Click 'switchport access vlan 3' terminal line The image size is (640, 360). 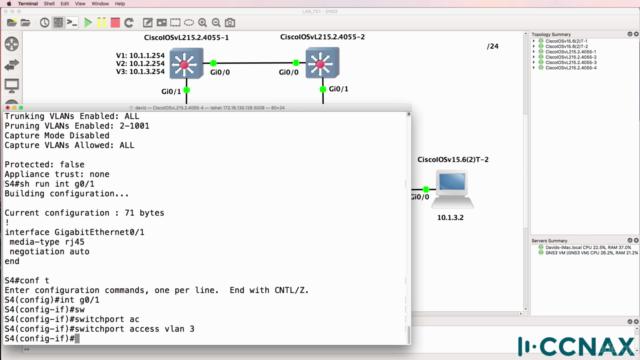[100, 329]
